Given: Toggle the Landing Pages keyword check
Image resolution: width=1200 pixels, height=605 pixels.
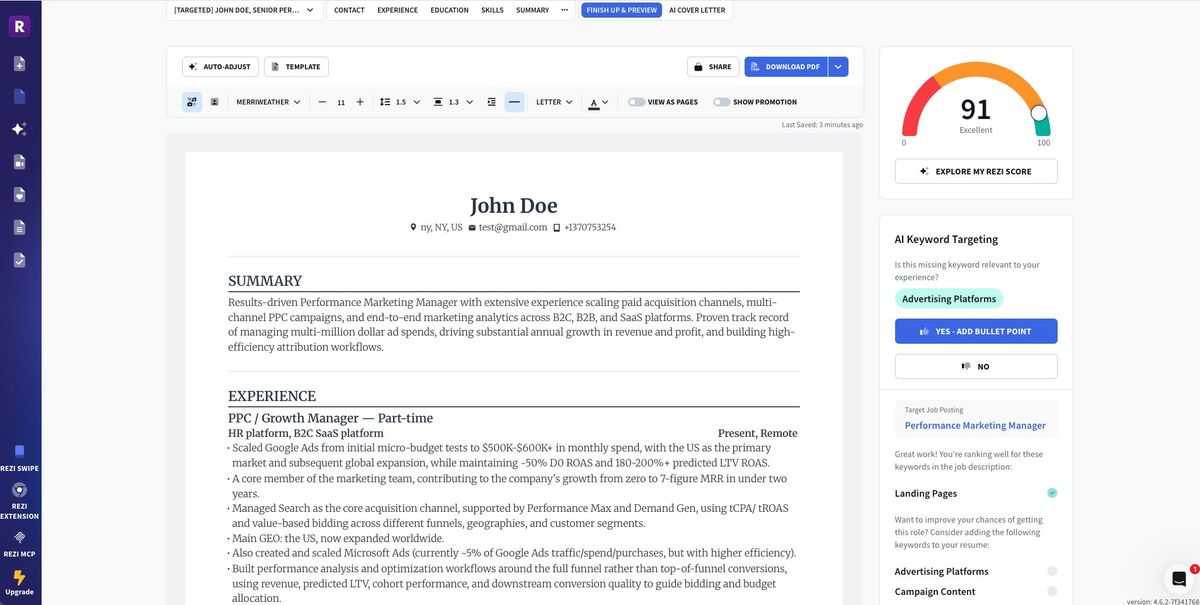Looking at the screenshot, I should pos(1052,493).
